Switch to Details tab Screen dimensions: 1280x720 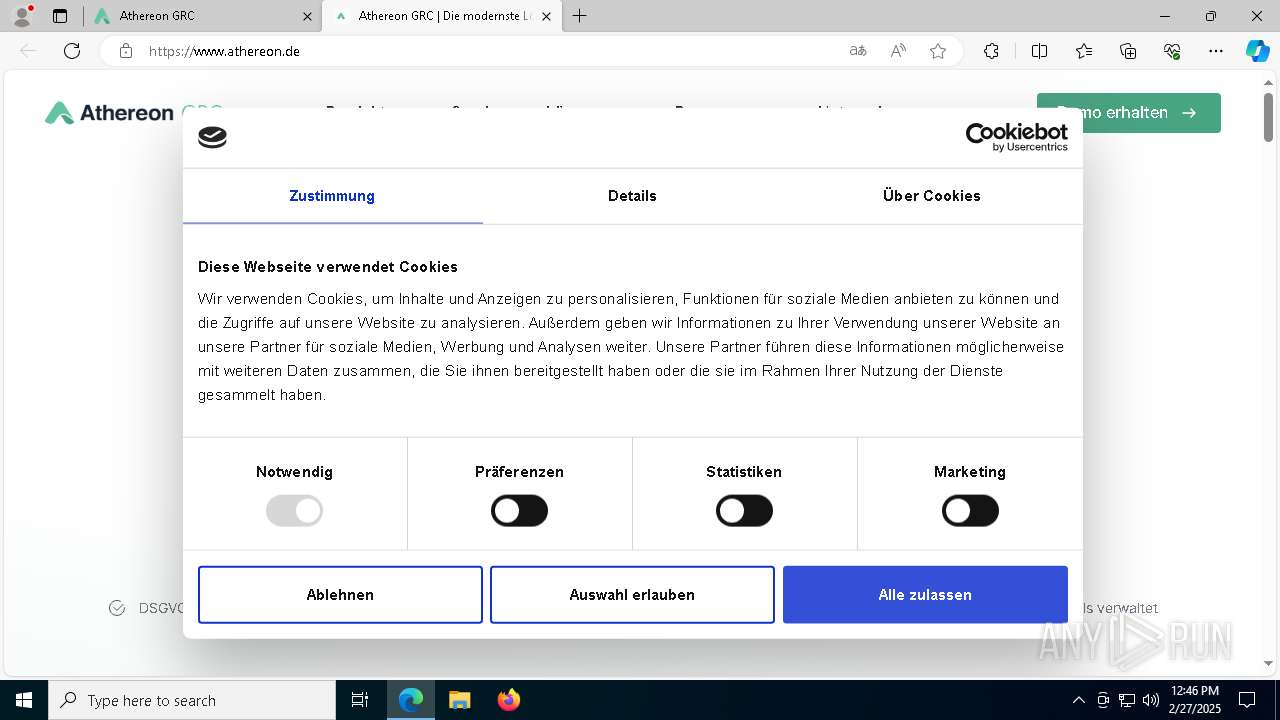pyautogui.click(x=632, y=196)
